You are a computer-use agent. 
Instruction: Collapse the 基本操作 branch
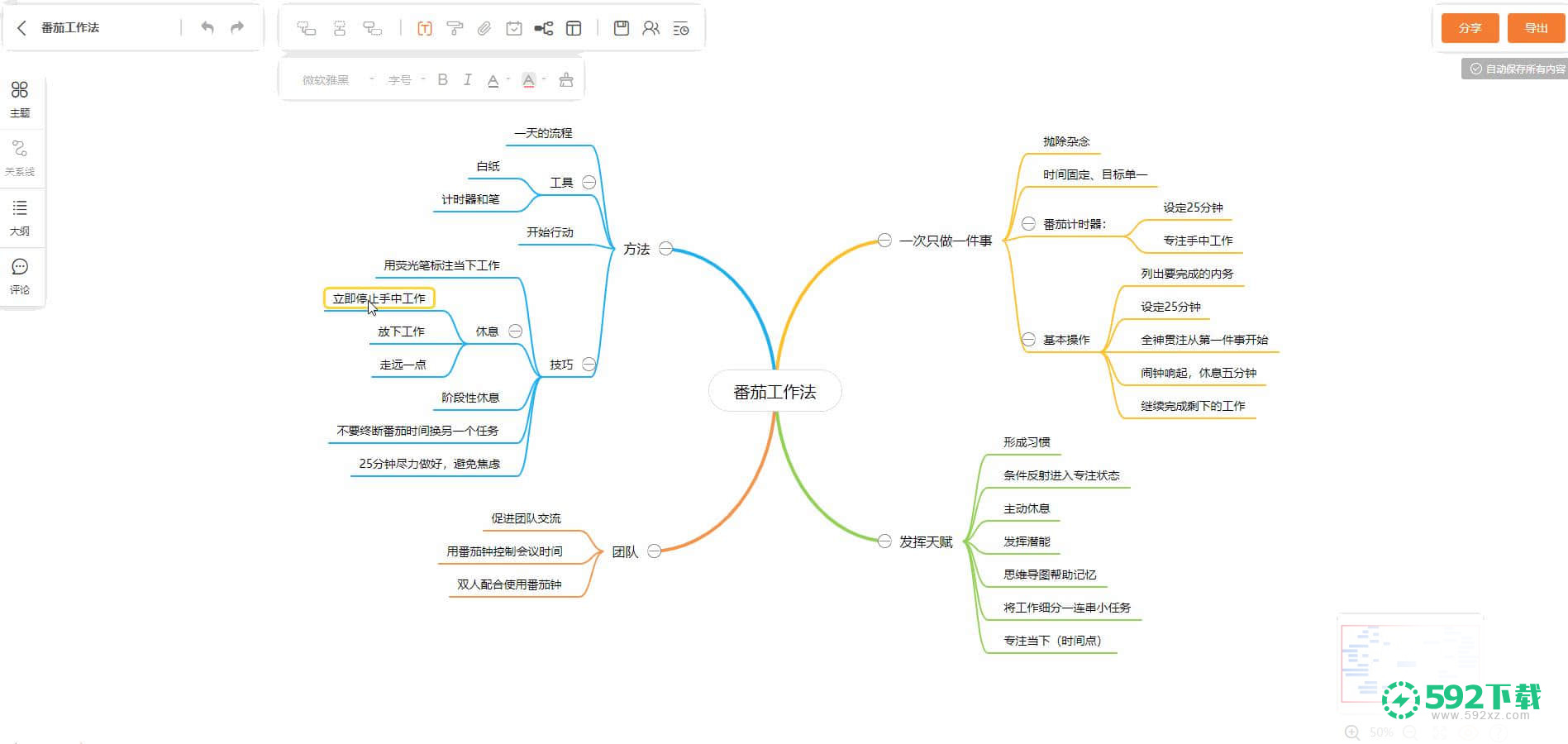point(1028,339)
